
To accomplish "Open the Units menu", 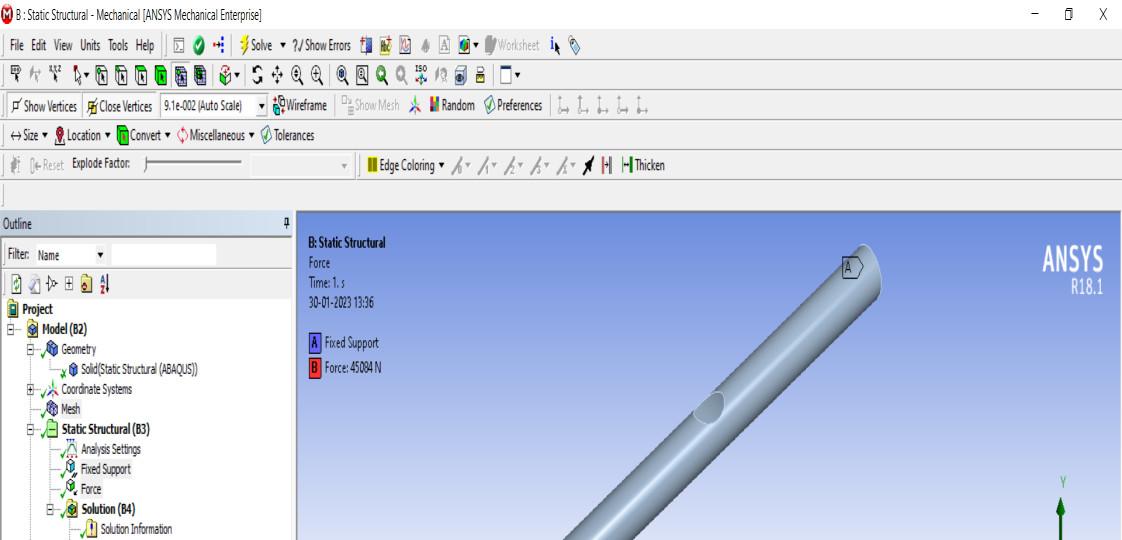I will coord(90,46).
